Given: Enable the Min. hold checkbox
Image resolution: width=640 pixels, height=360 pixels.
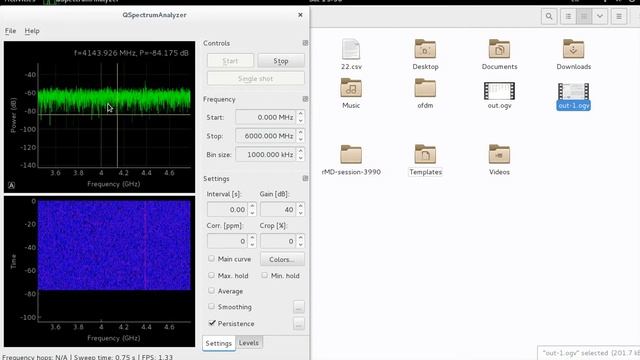Looking at the screenshot, I should (x=264, y=275).
